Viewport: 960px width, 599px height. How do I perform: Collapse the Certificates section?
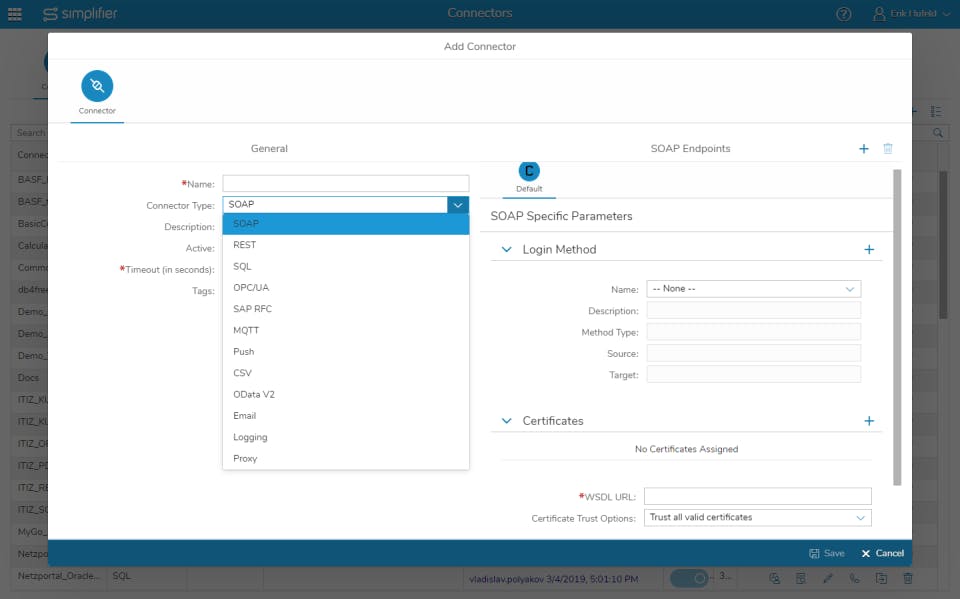[506, 421]
